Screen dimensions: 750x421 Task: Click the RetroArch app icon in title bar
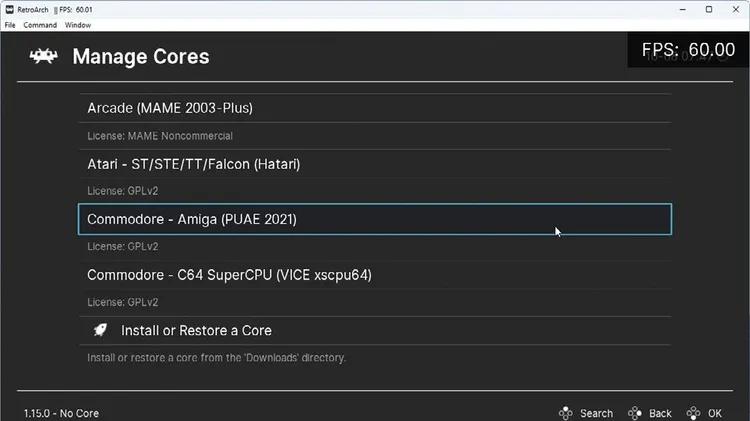point(10,10)
